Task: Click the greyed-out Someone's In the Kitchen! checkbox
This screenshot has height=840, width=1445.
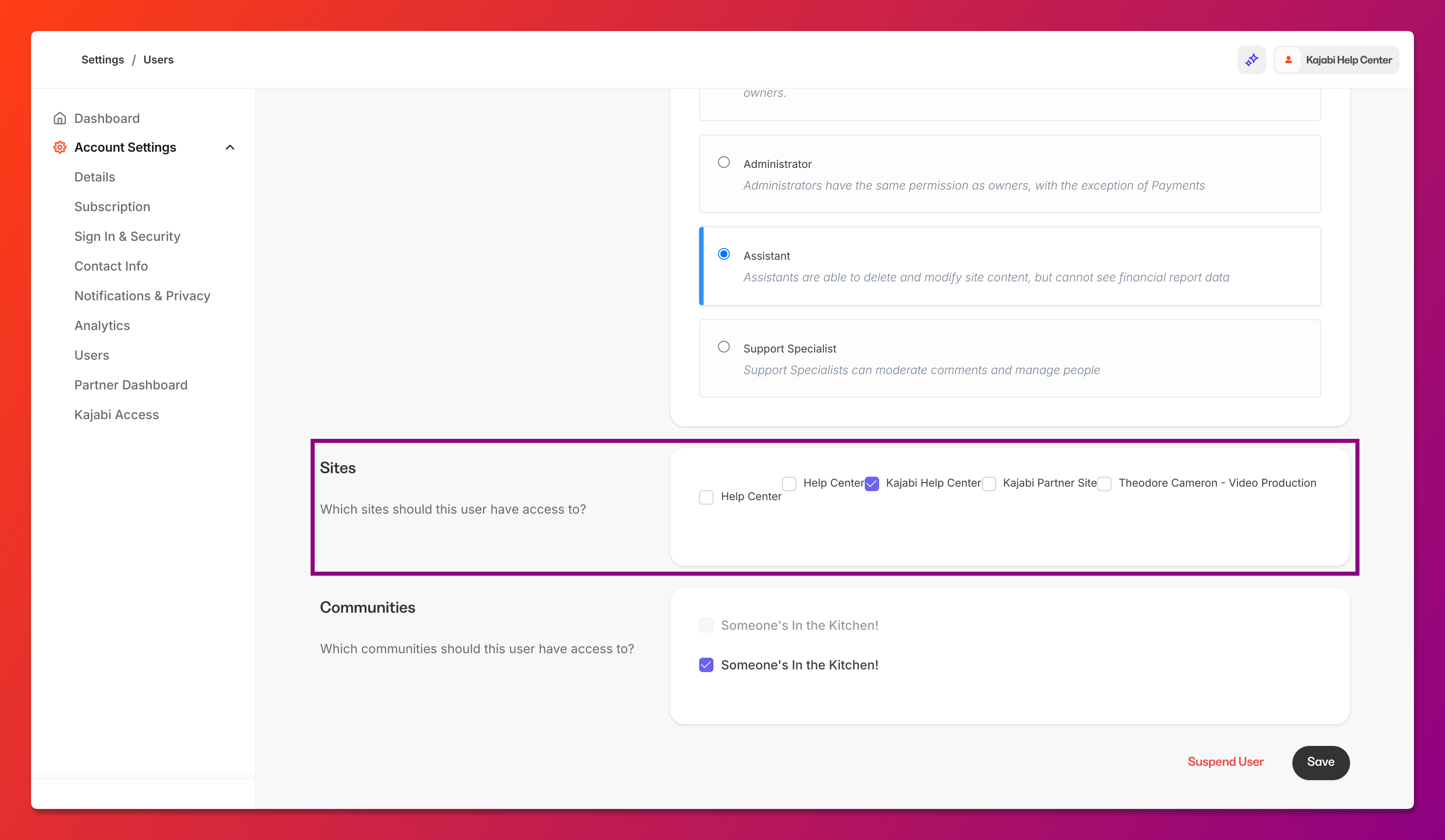Action: [706, 625]
